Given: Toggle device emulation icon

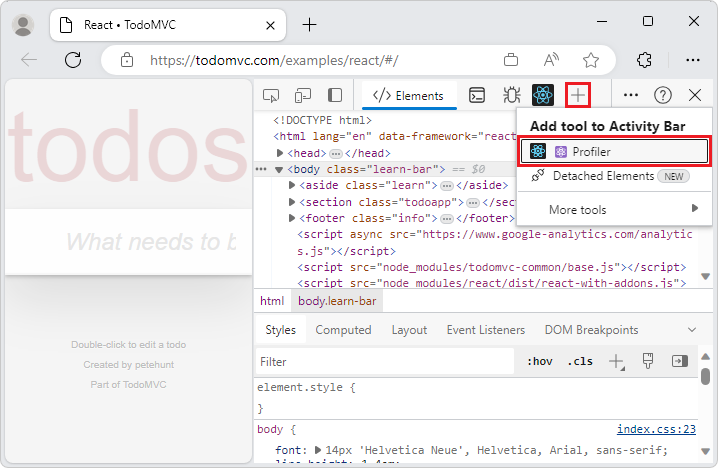Looking at the screenshot, I should [x=303, y=95].
